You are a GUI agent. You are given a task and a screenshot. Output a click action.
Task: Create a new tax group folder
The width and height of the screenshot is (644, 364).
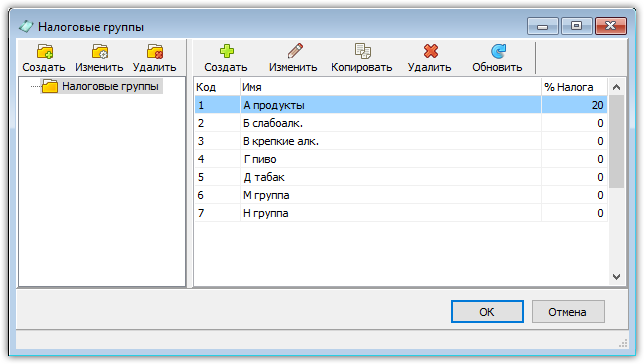point(44,58)
